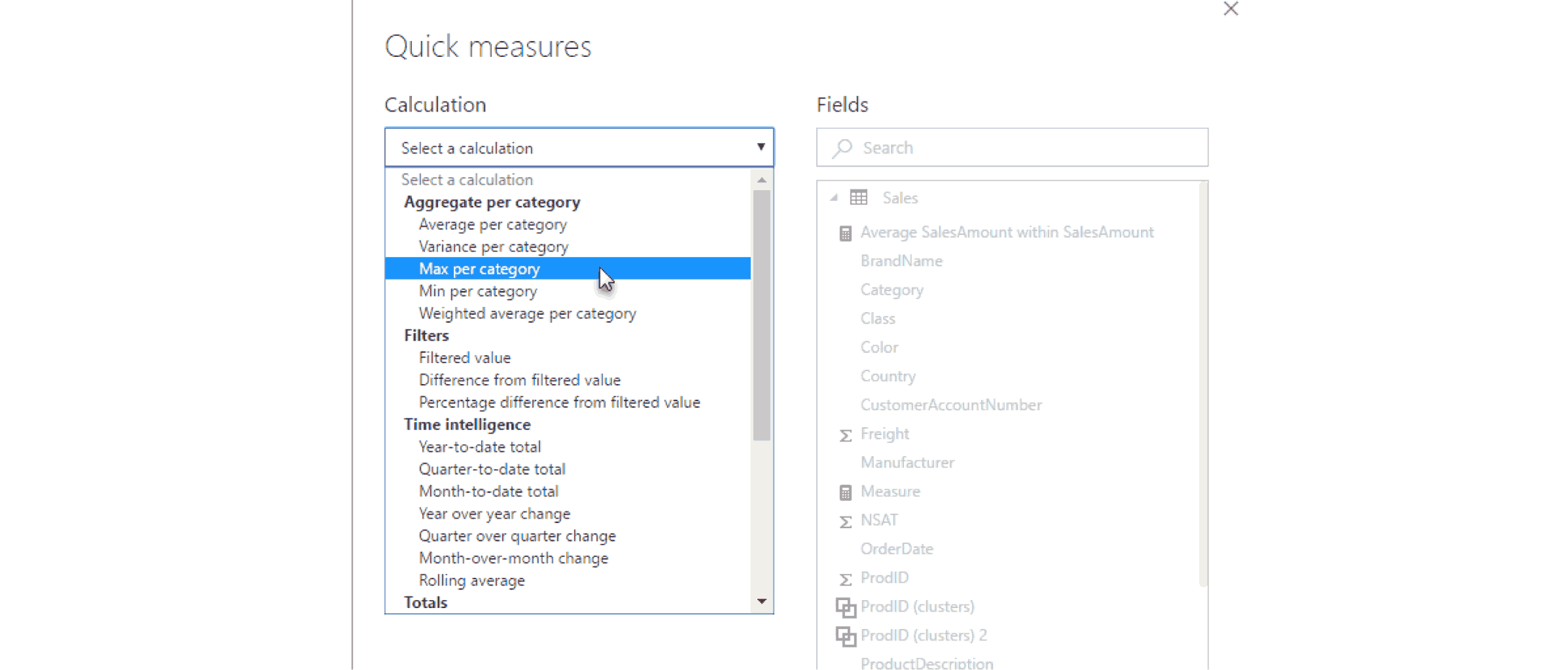The width and height of the screenshot is (1568, 670).
Task: Click the sigma icon beside NSAT
Action: coord(843,521)
